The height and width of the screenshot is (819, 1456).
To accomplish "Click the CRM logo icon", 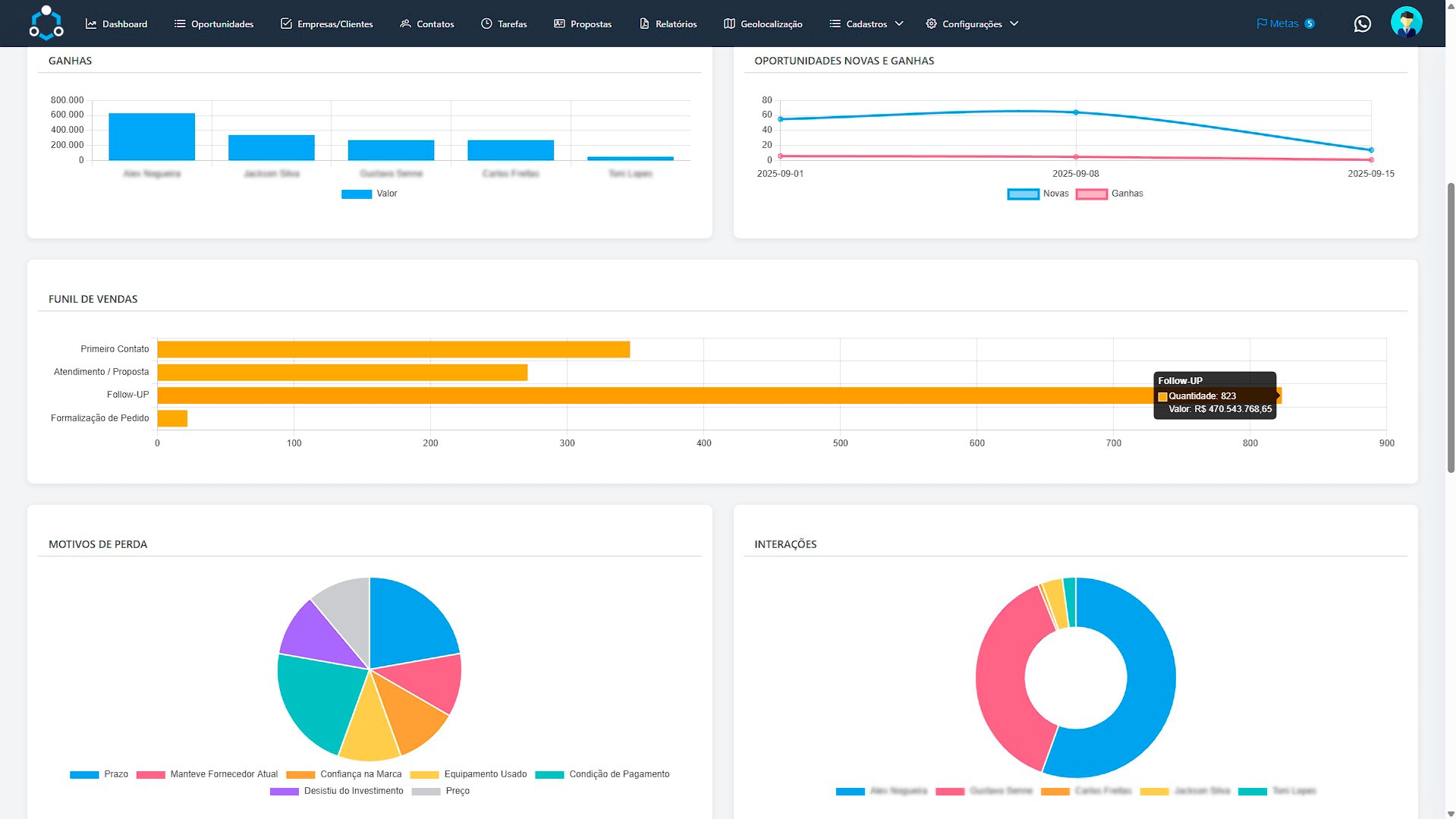I will (x=46, y=23).
